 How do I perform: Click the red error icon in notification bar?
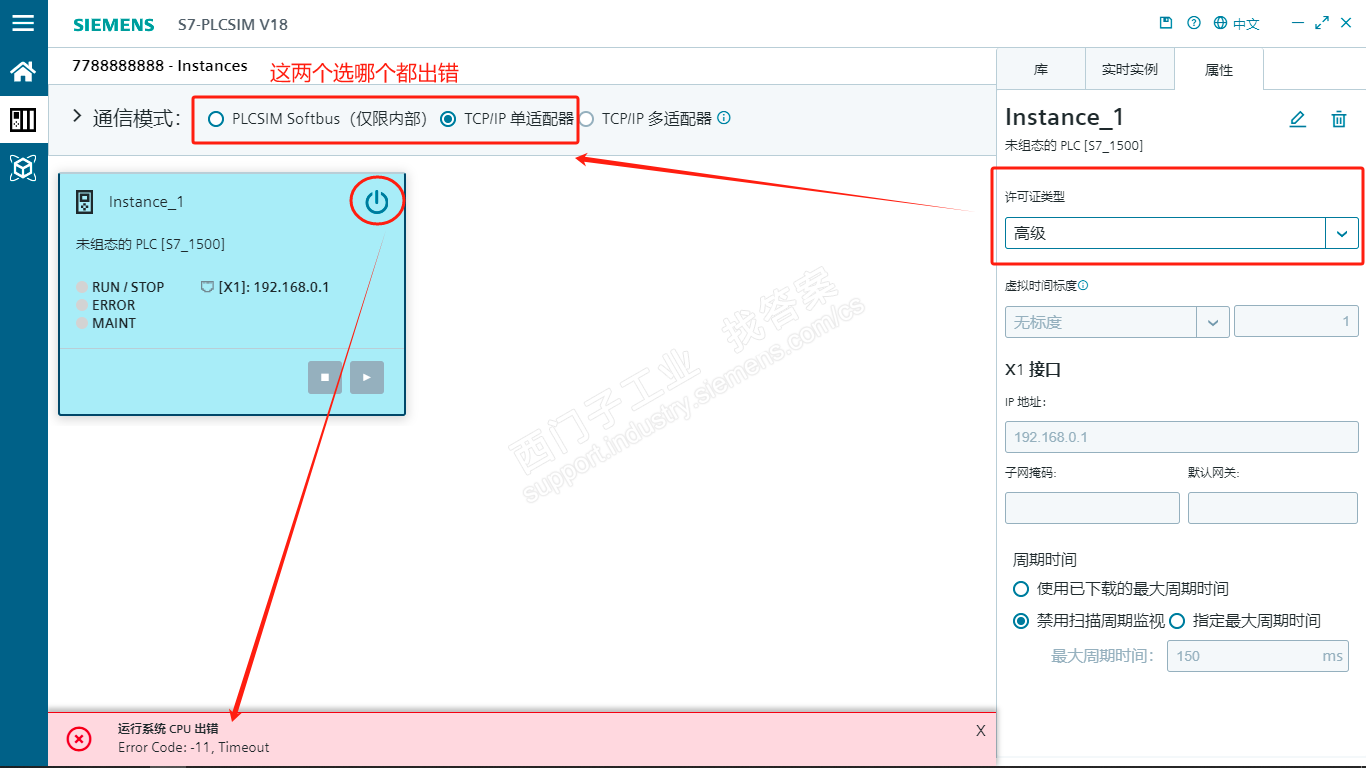[79, 739]
